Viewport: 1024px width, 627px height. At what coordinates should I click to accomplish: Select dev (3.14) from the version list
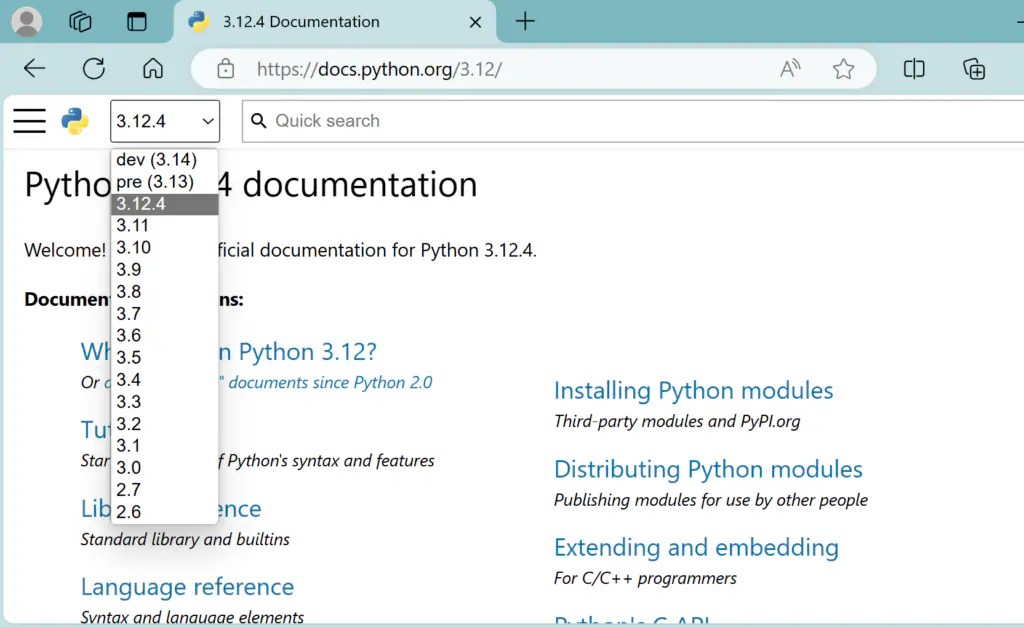(x=156, y=160)
